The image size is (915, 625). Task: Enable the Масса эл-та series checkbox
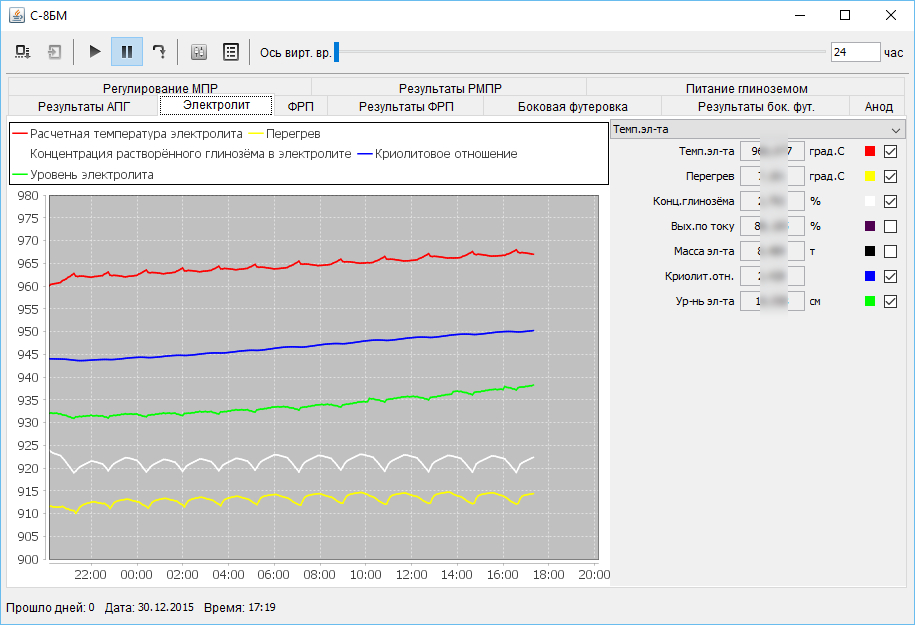(890, 251)
